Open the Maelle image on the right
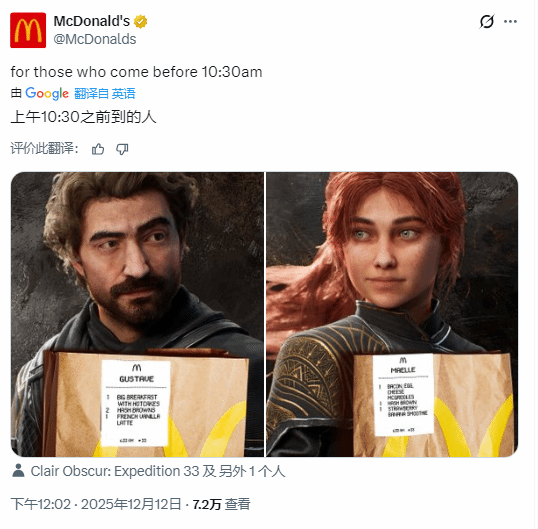Viewport: 538px width, 529px height. (x=392, y=314)
